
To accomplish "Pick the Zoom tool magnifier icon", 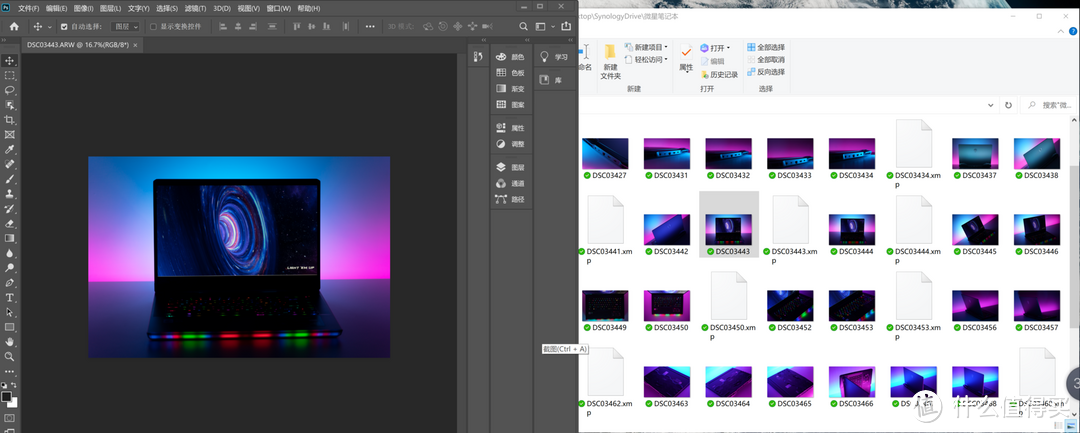I will (x=10, y=357).
